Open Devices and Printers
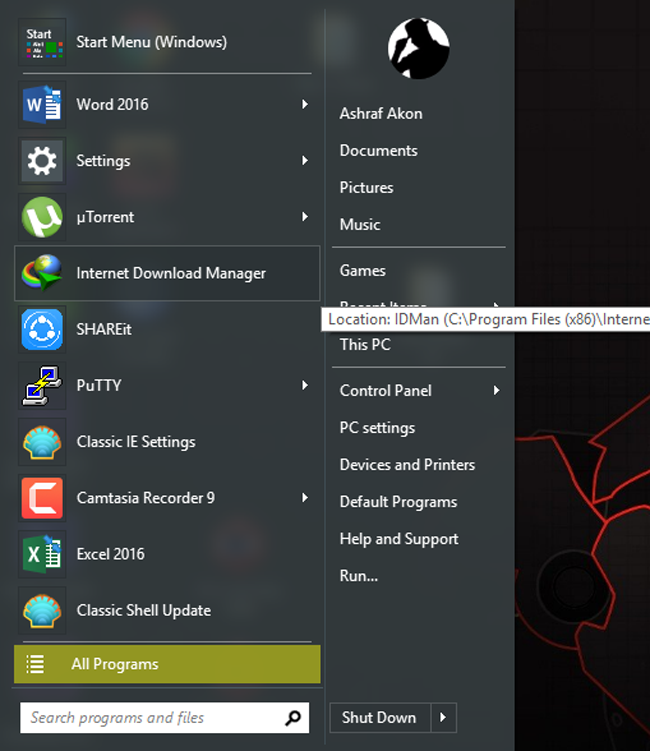Image resolution: width=650 pixels, height=751 pixels. tap(407, 465)
